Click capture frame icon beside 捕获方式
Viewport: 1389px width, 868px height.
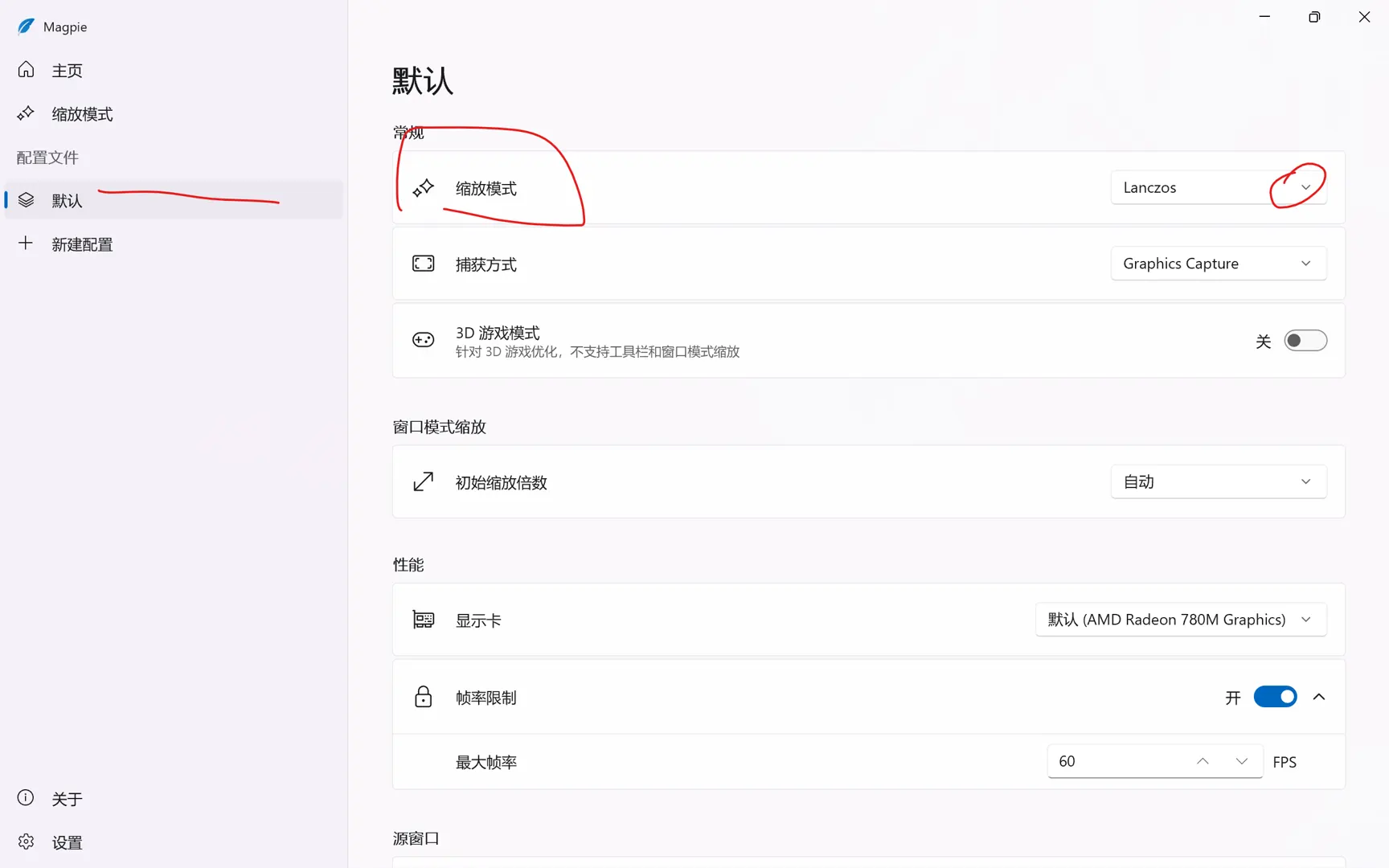coord(424,264)
